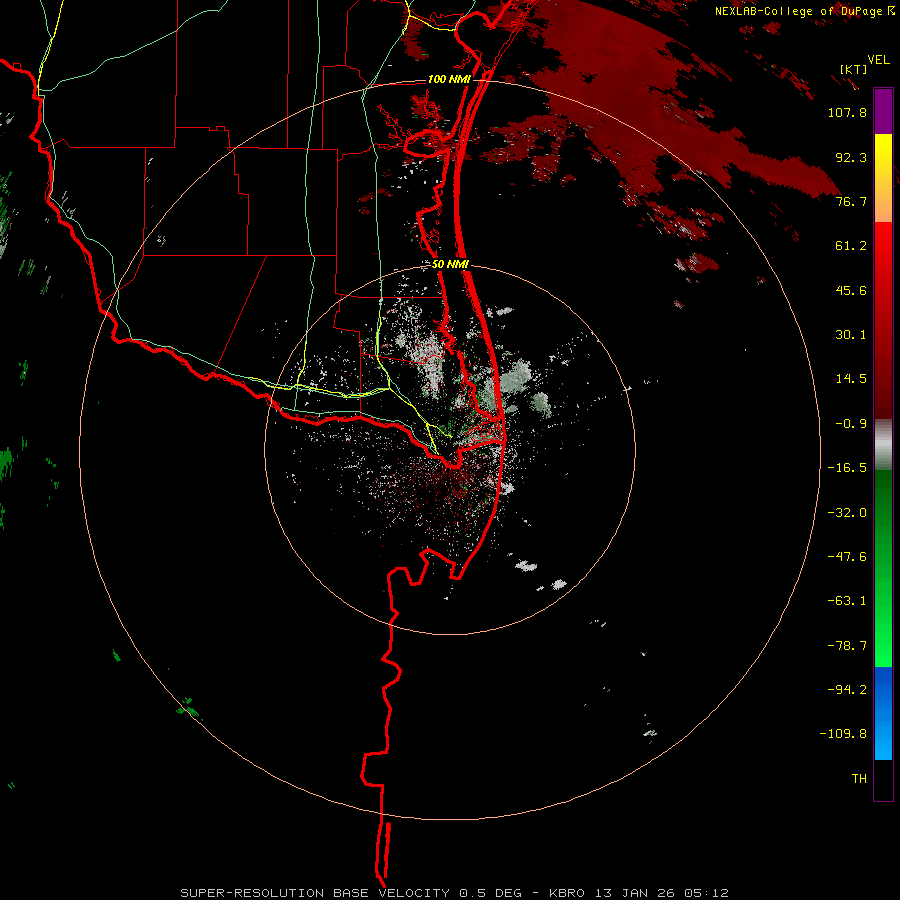
Task: Click the 92.3 legend value
Action: click(851, 157)
